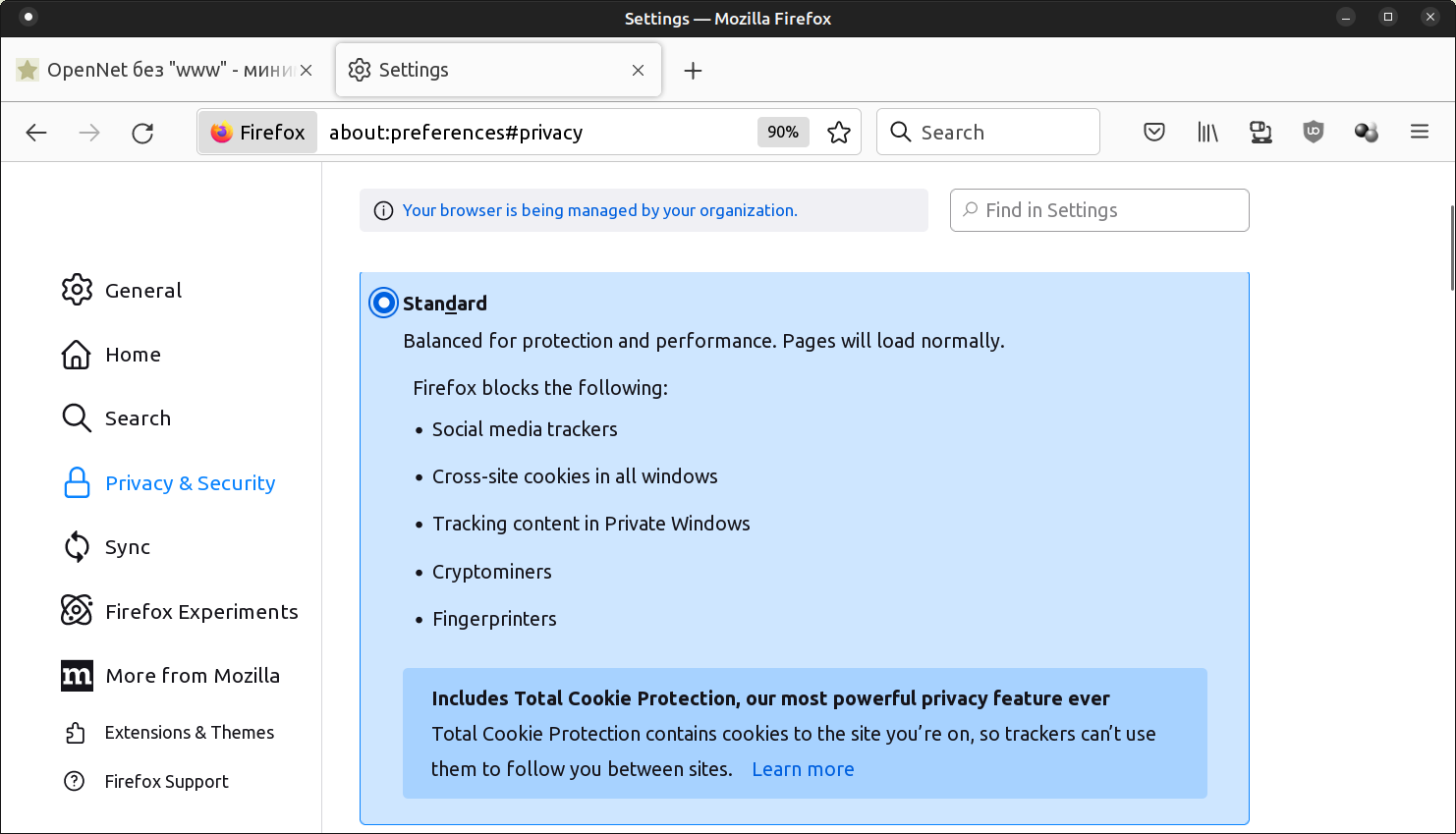
Task: Open the uBlock Origin extension icon
Action: coord(1314,132)
